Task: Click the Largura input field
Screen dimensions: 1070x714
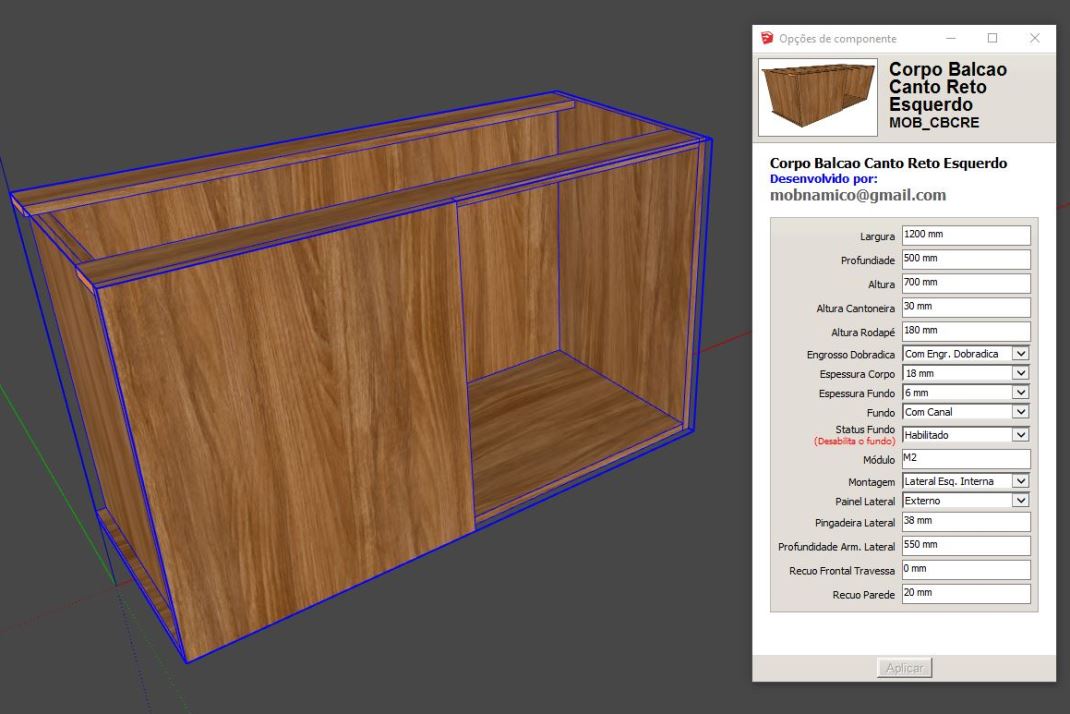Action: coord(965,235)
